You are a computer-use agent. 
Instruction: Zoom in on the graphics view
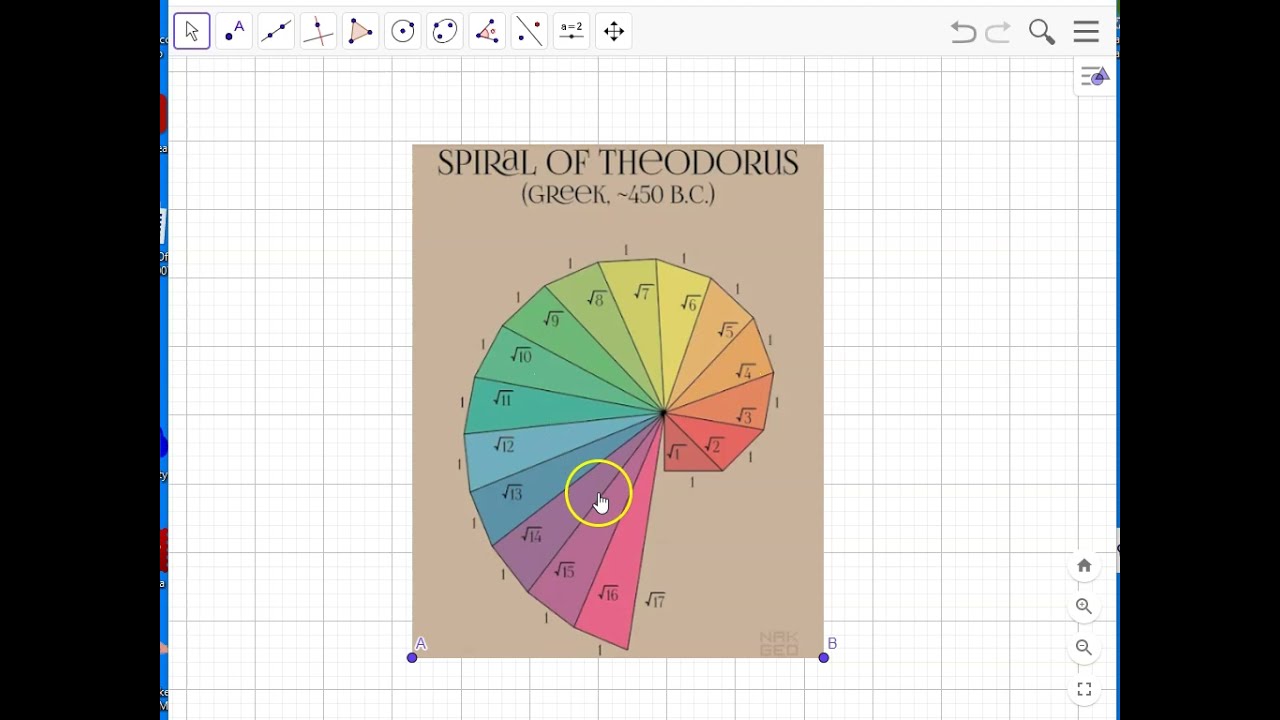(1084, 606)
